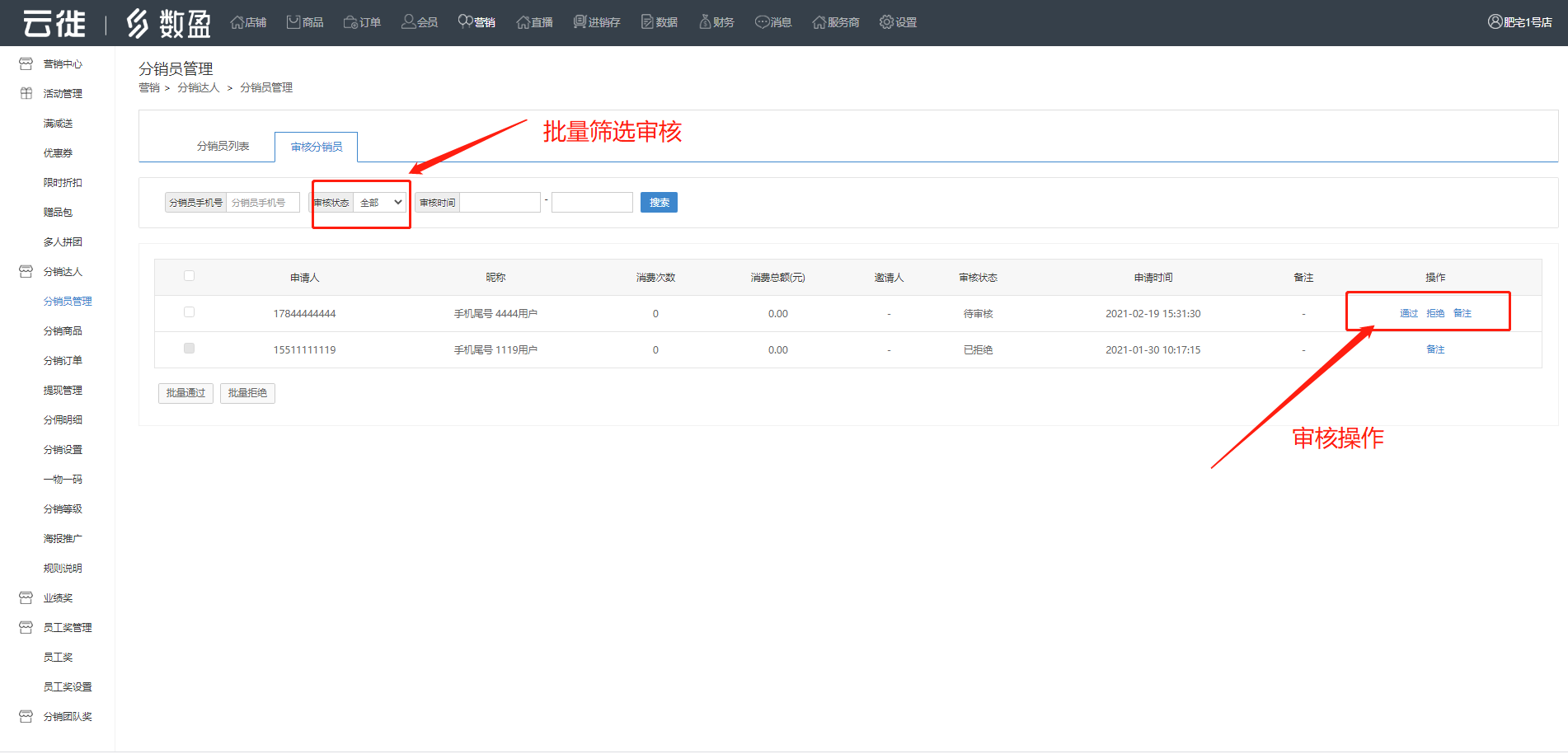
Task: Click the 设置 gear icon
Action: (886, 22)
